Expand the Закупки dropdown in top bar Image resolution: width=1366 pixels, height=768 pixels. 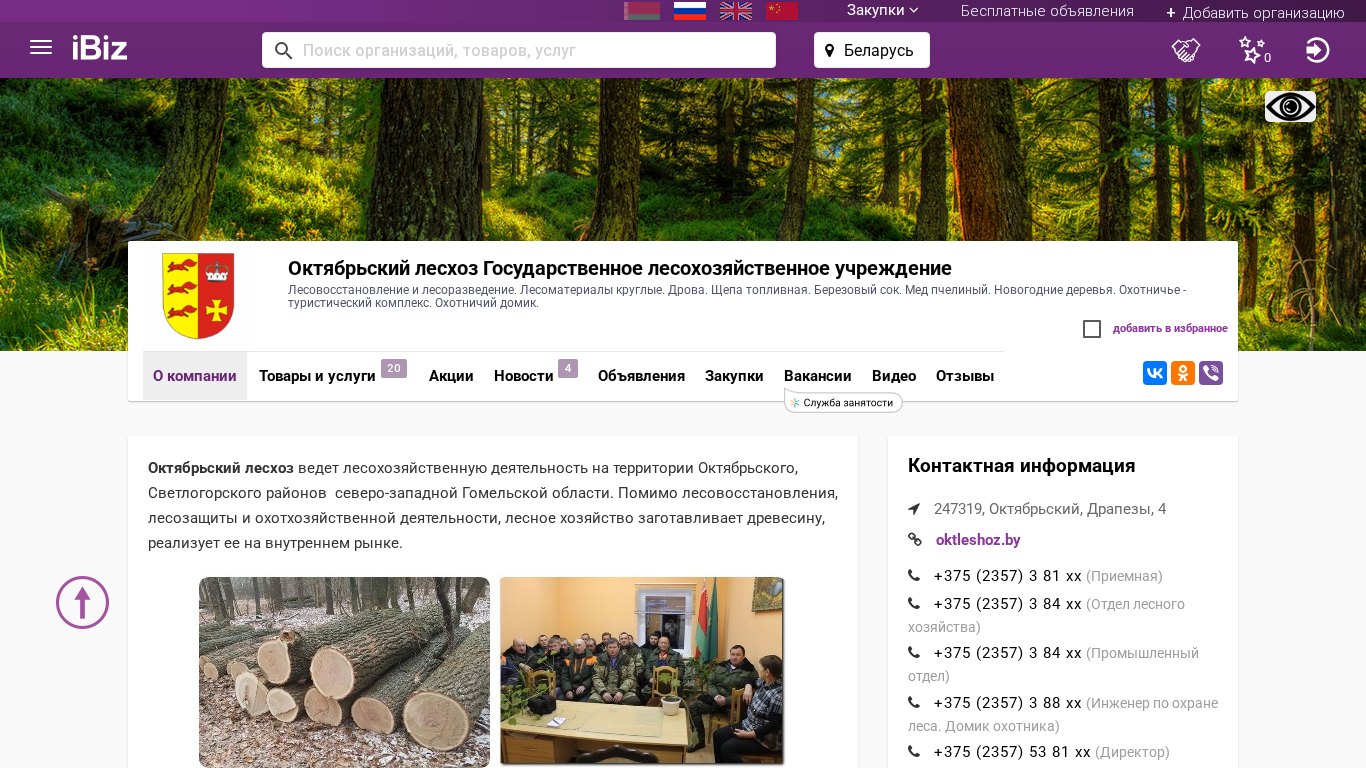882,10
